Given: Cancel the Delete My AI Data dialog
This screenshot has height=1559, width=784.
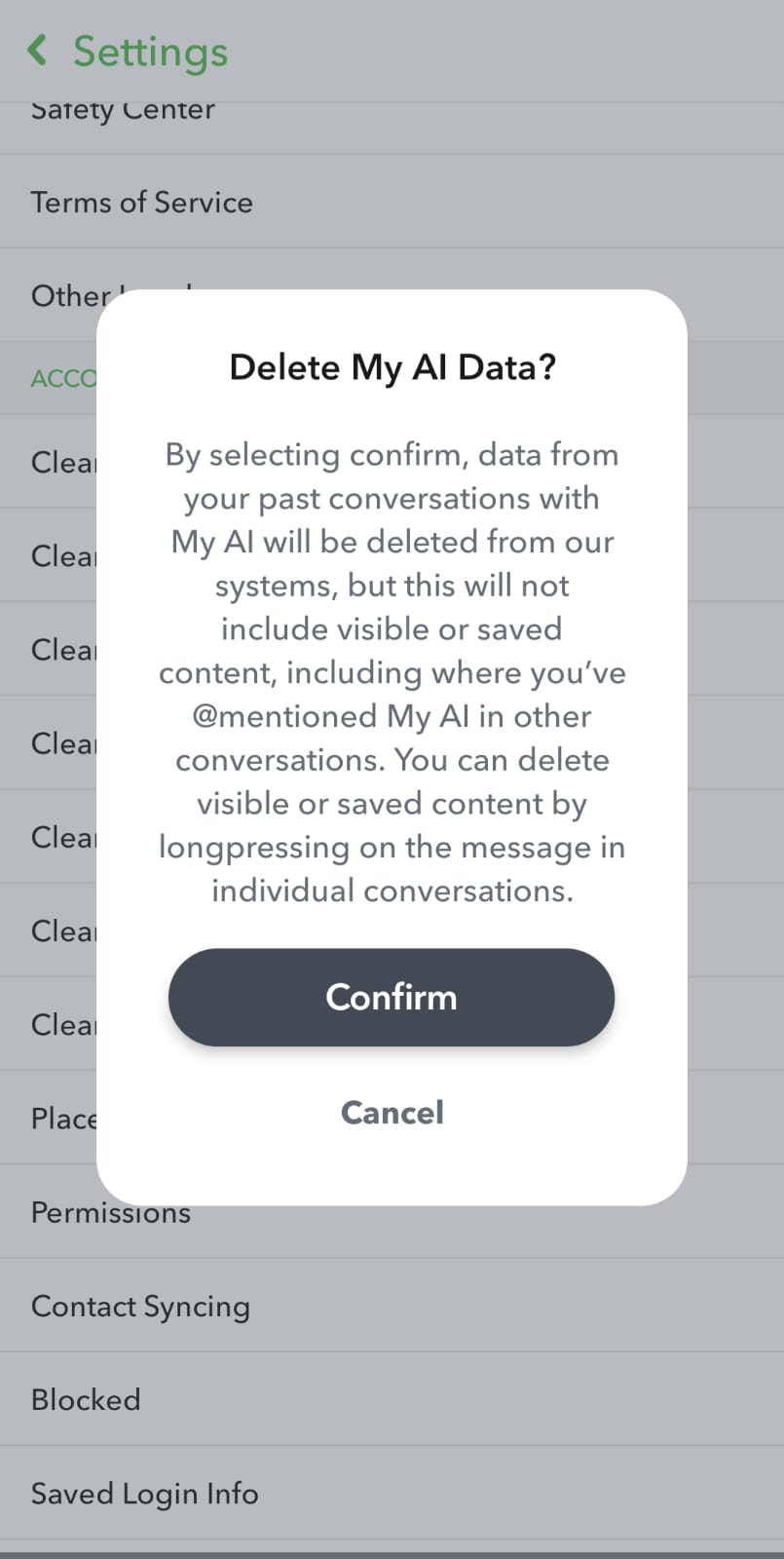Looking at the screenshot, I should click(392, 1113).
